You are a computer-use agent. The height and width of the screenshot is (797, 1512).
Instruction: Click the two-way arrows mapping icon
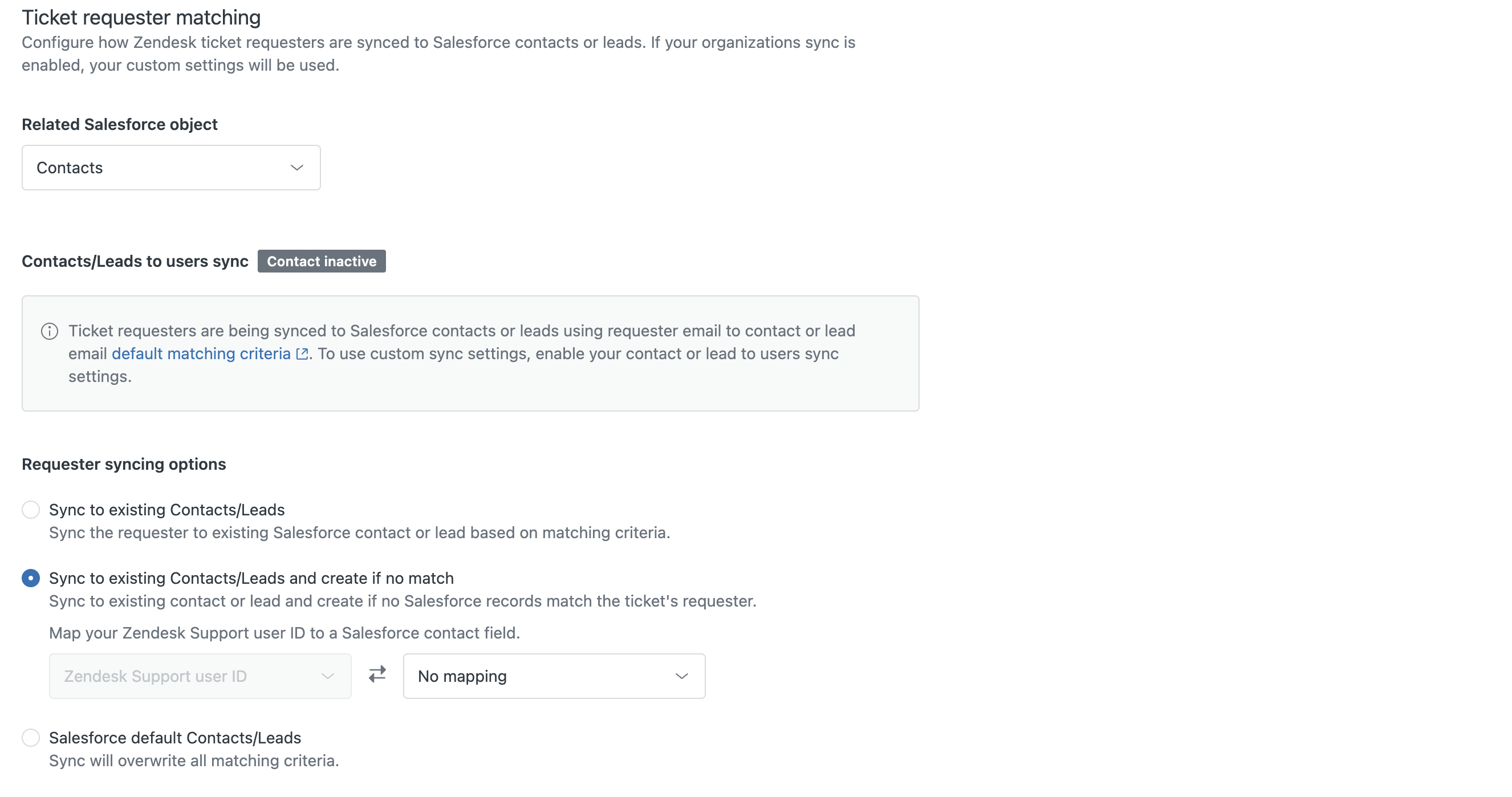tap(377, 674)
